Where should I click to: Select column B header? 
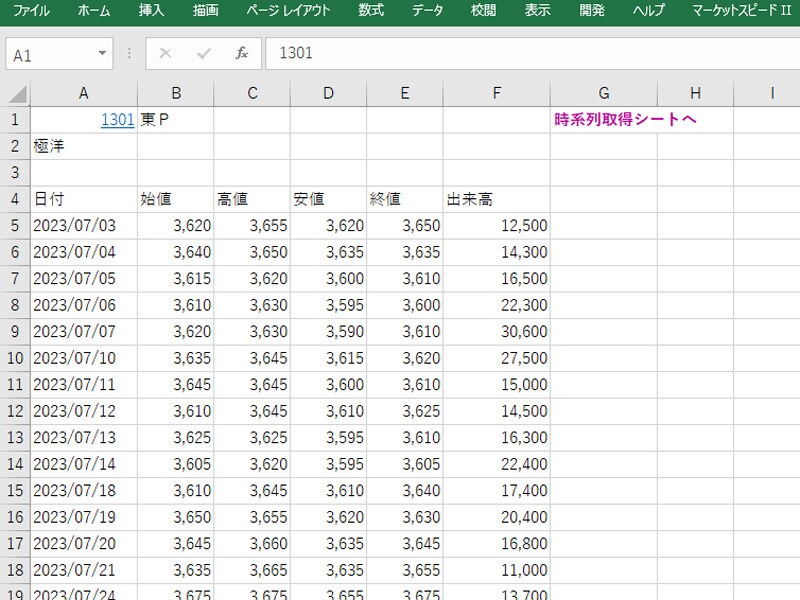click(x=176, y=93)
